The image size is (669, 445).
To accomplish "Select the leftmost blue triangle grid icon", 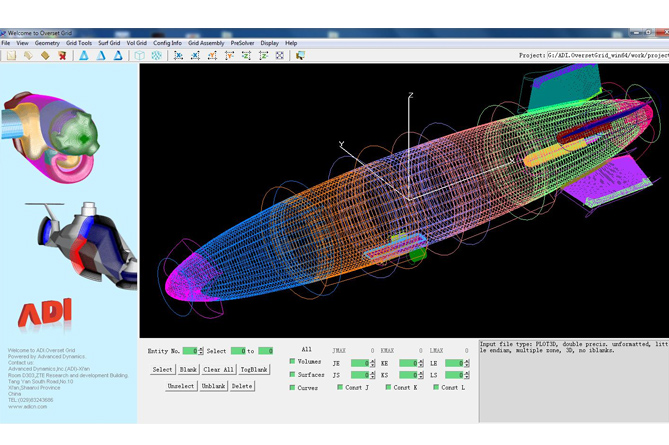I will 84,56.
